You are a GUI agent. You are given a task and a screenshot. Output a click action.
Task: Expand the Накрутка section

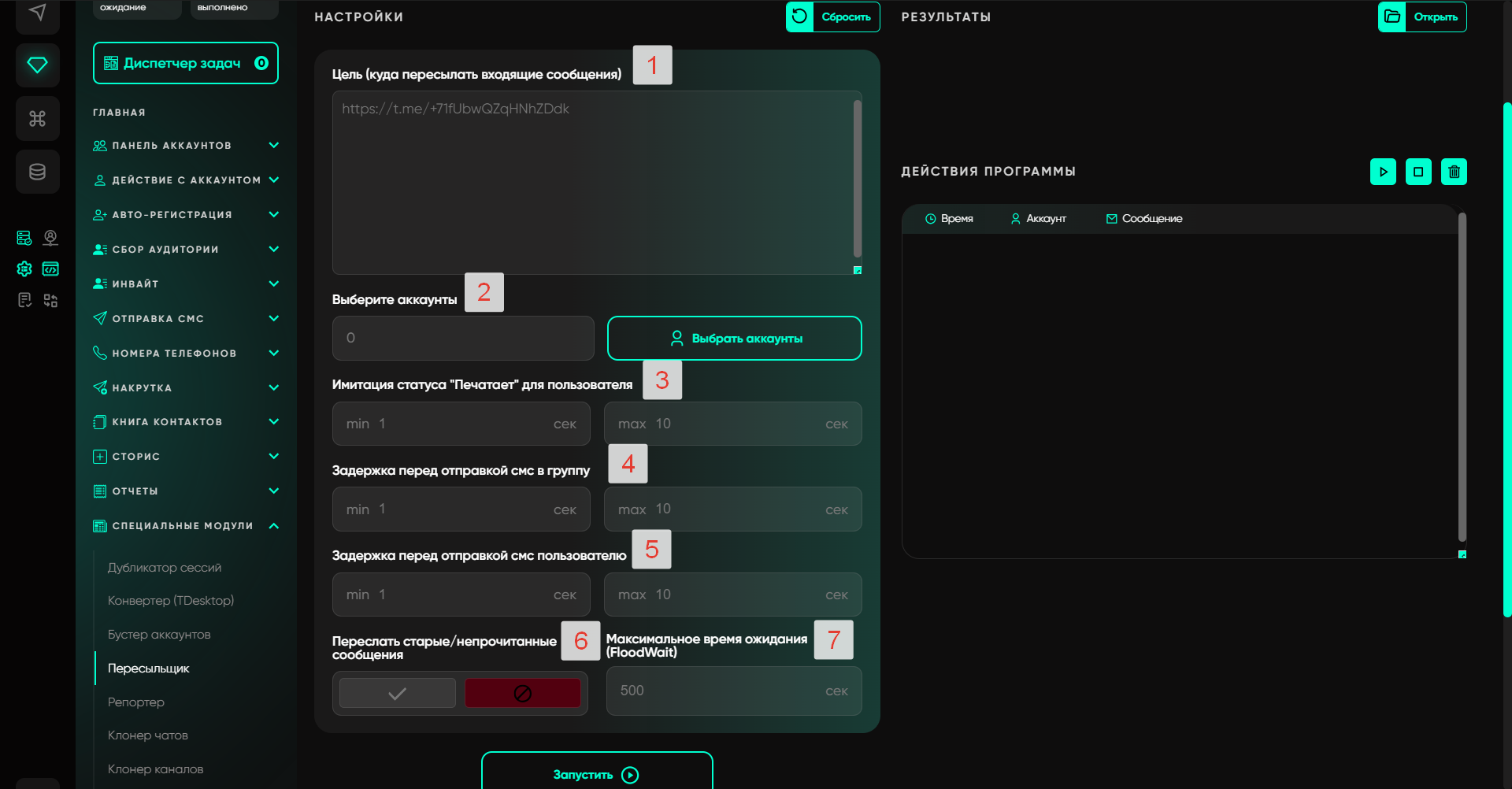click(x=273, y=387)
